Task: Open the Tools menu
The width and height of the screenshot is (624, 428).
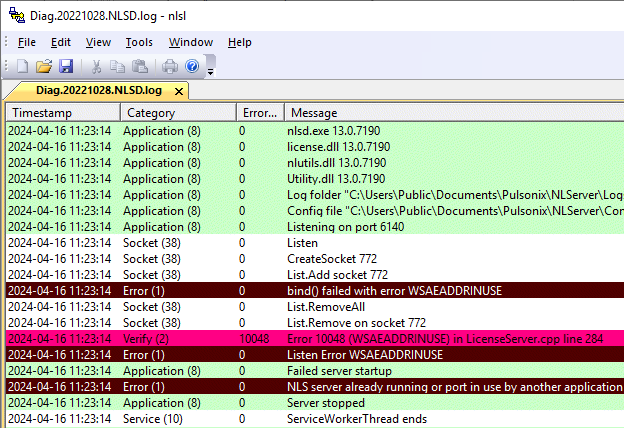Action: click(x=139, y=42)
